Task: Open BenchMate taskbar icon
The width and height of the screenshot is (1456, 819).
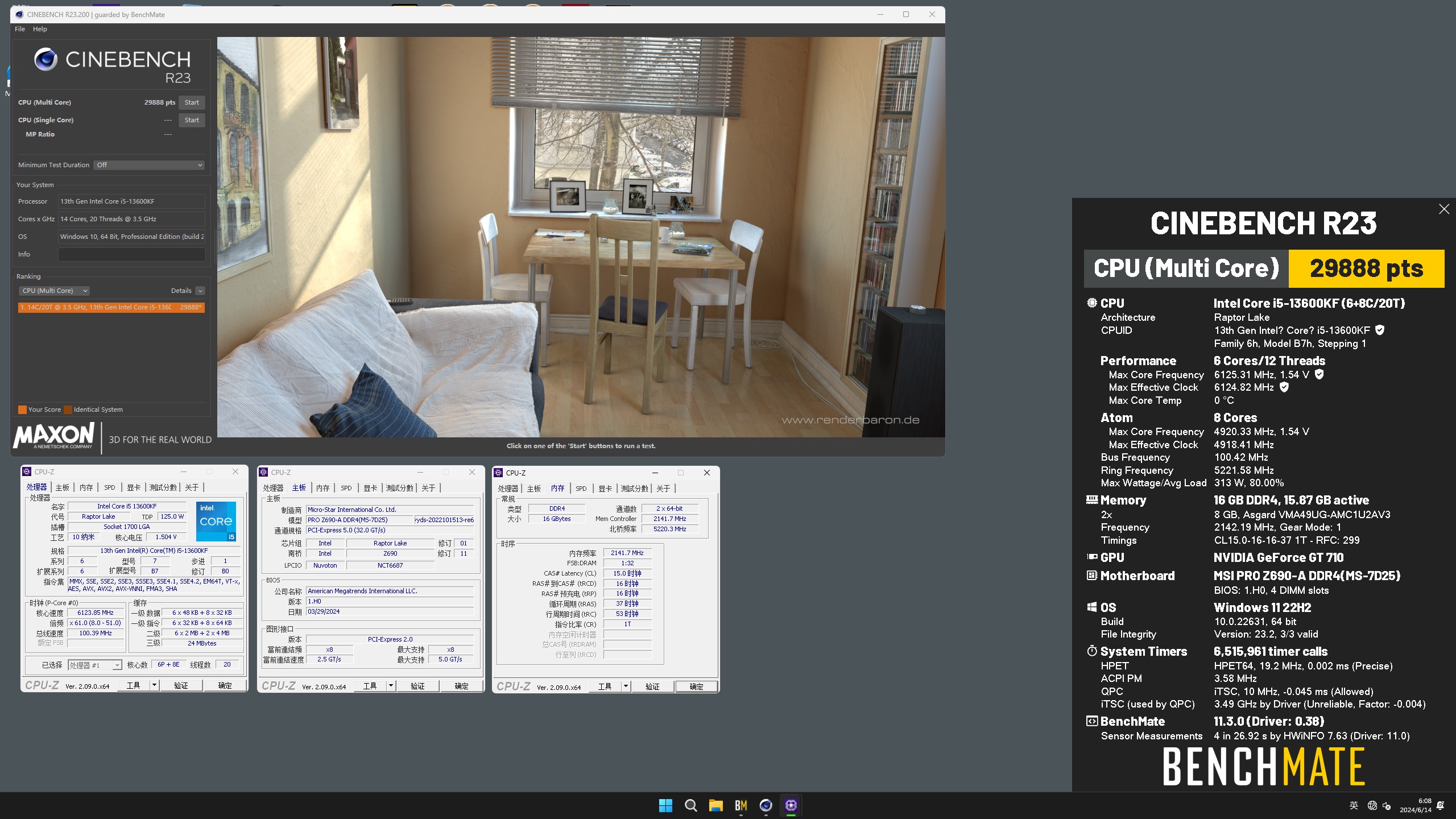Action: (741, 805)
